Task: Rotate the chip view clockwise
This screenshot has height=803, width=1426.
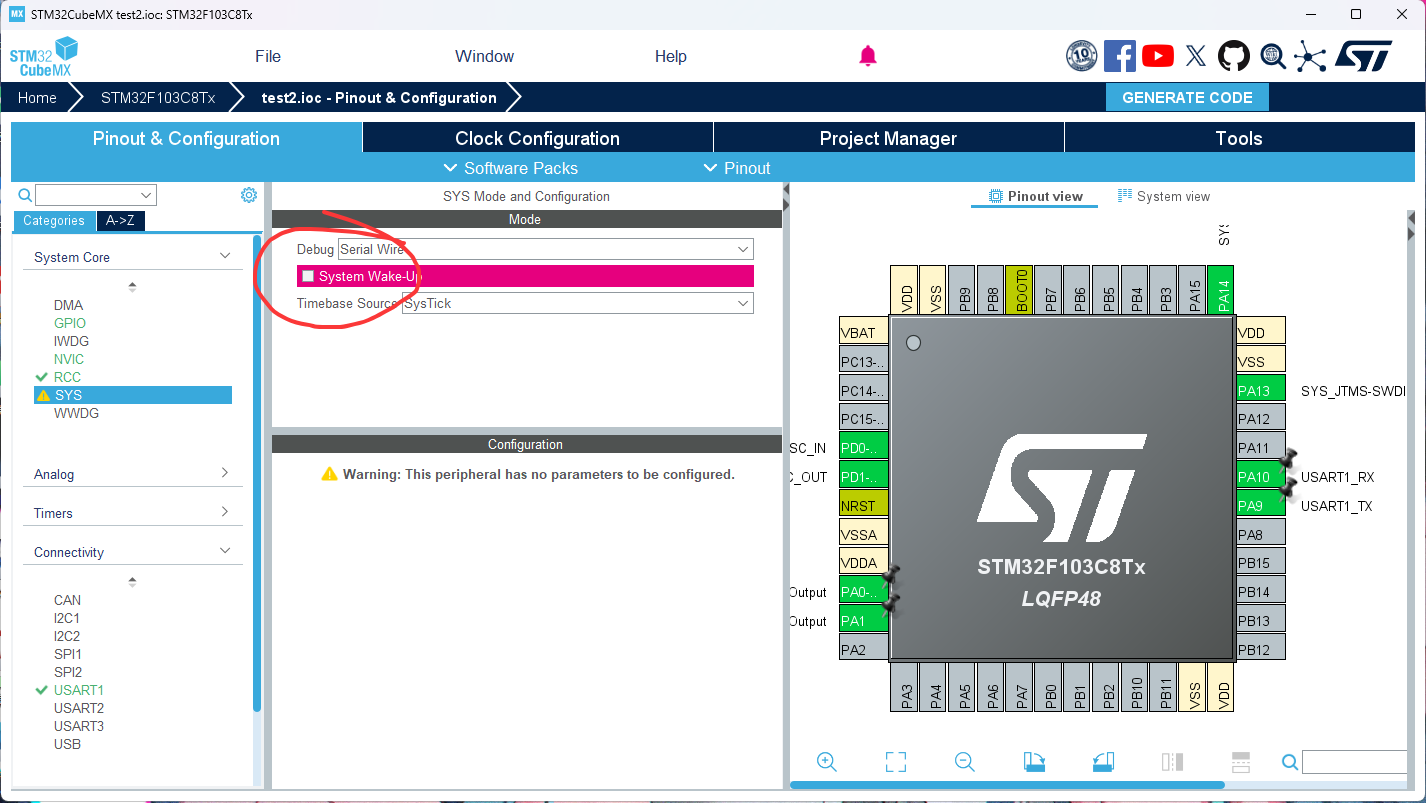Action: [x=1035, y=762]
